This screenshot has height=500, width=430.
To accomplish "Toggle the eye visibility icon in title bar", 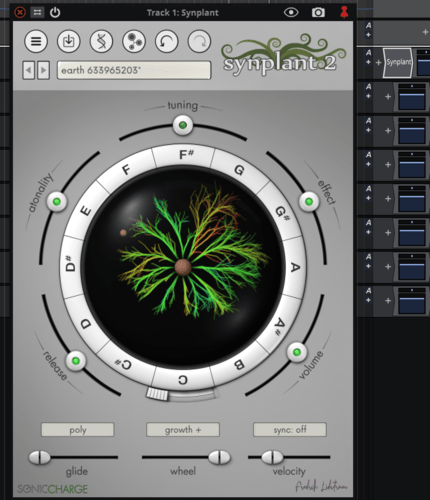I will click(x=291, y=13).
